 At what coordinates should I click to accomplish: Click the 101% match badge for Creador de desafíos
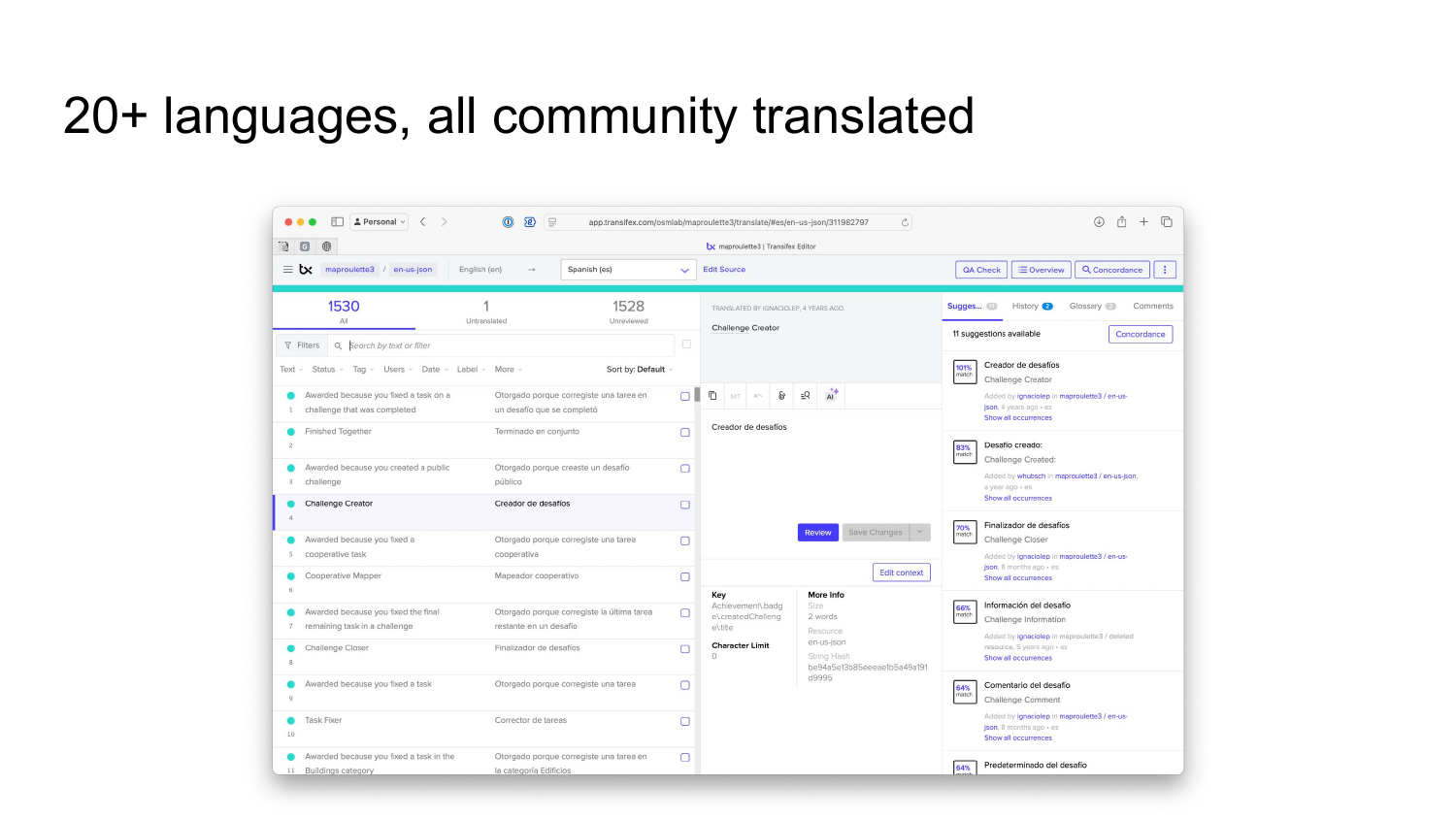click(x=964, y=372)
